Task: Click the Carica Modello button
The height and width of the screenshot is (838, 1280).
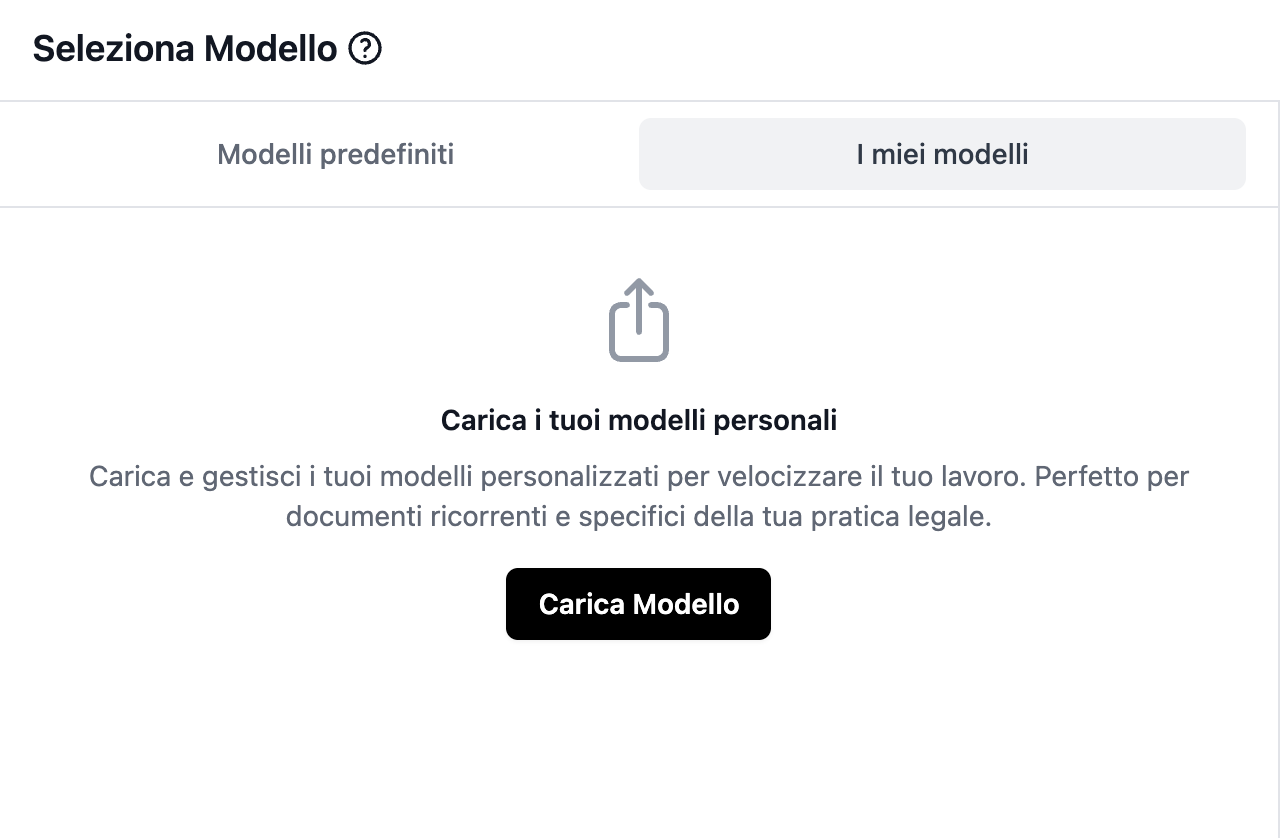Action: point(638,604)
